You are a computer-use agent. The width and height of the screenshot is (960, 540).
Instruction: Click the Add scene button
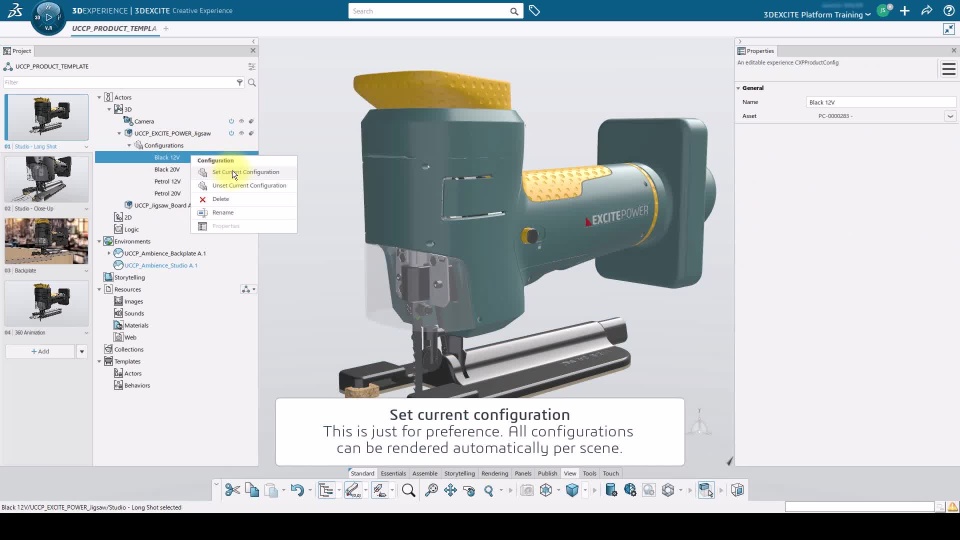[x=40, y=351]
